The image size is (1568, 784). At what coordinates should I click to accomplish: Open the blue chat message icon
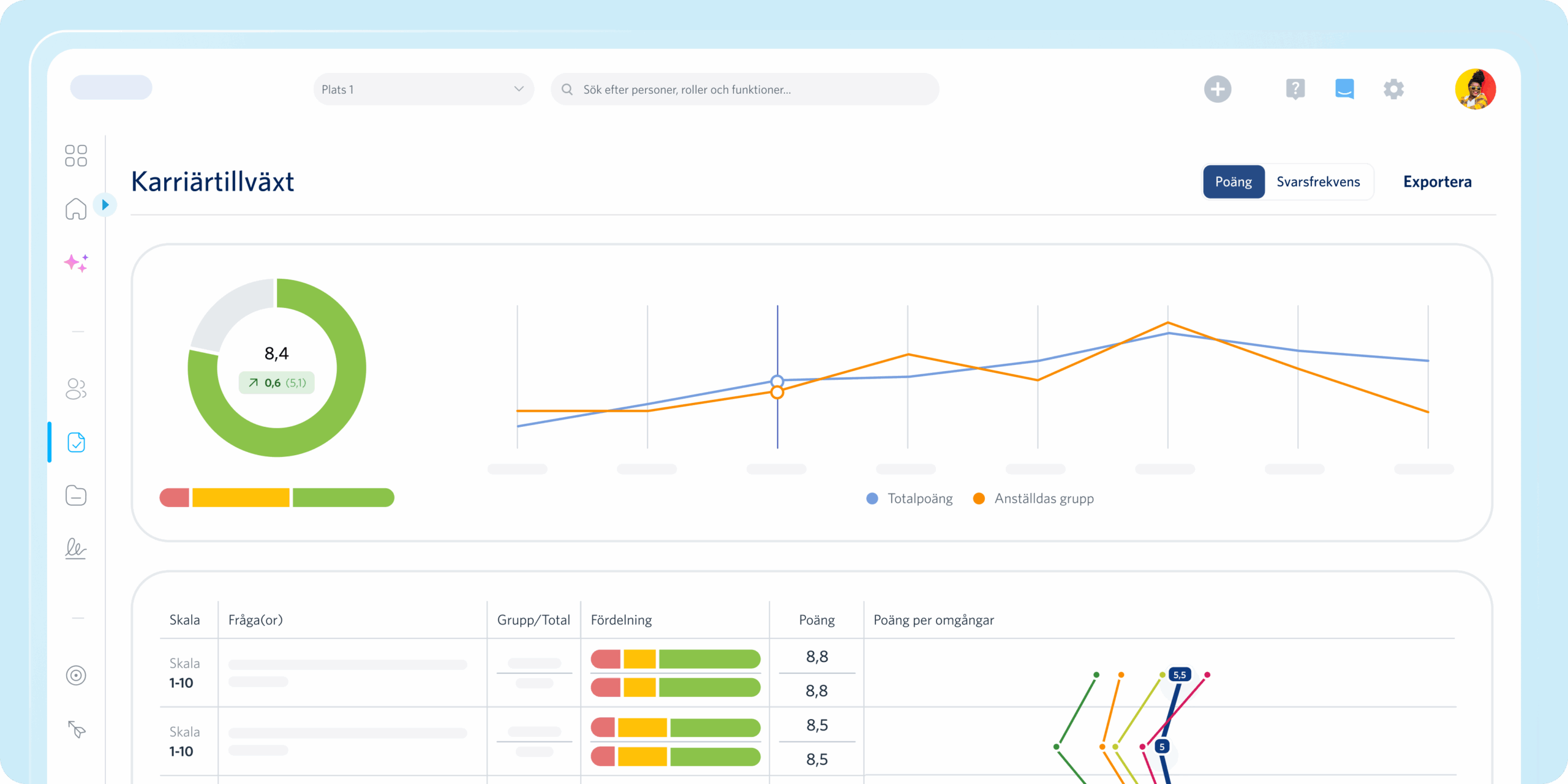tap(1344, 89)
